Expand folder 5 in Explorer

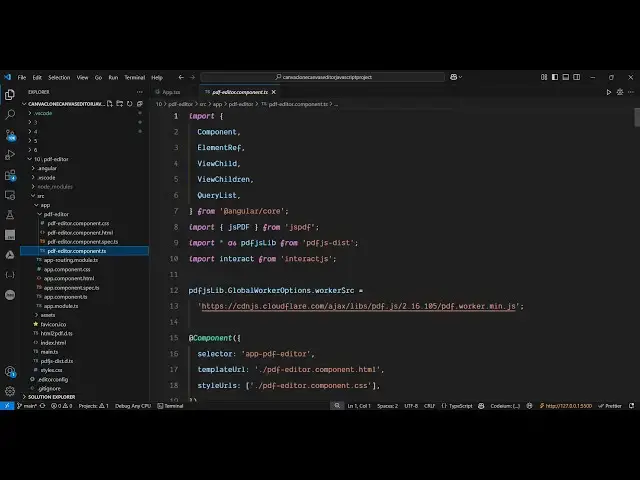click(x=84, y=141)
